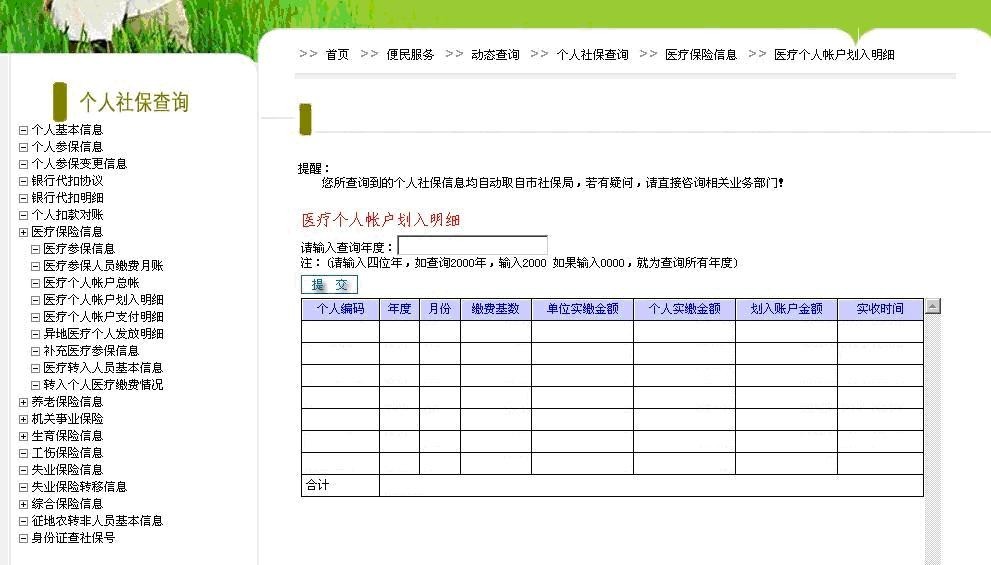The height and width of the screenshot is (565, 991).
Task: Click plus icon beside 工伤保险信息
Action: click(x=24, y=453)
